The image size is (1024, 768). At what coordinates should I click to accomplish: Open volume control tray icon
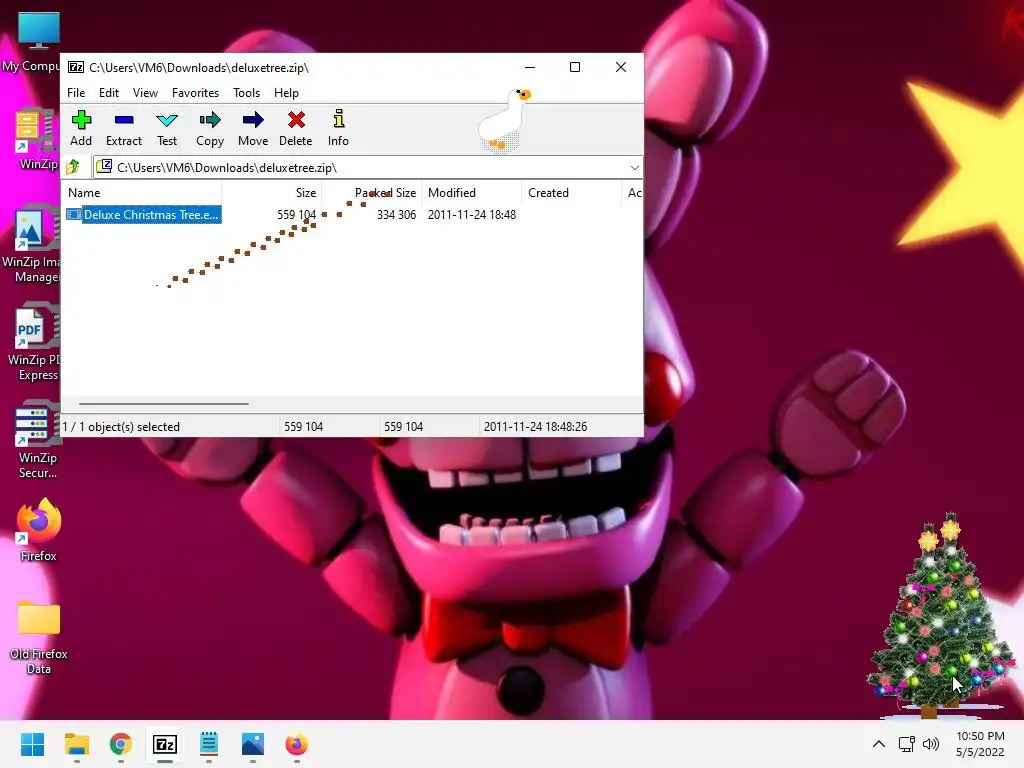pyautogui.click(x=931, y=744)
